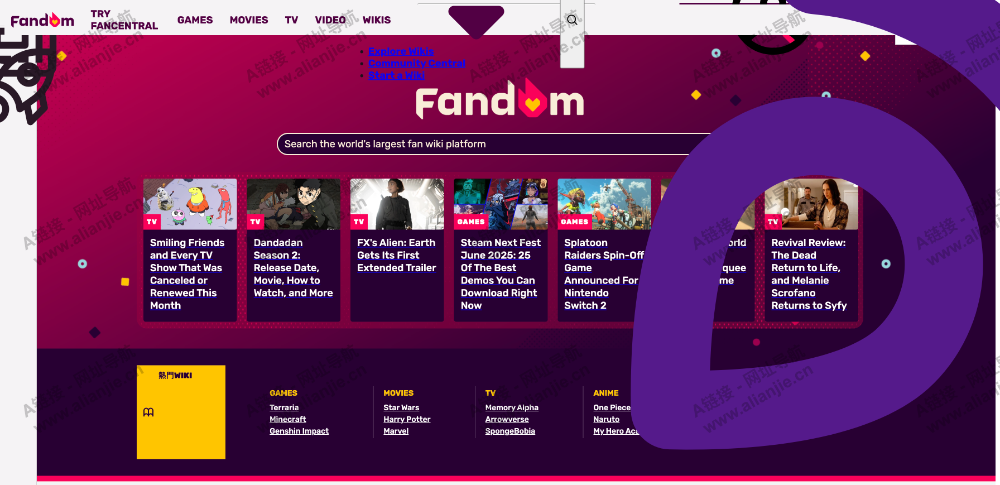This screenshot has height=485, width=1000.
Task: Click the large center Fandom logo
Action: [x=499, y=99]
